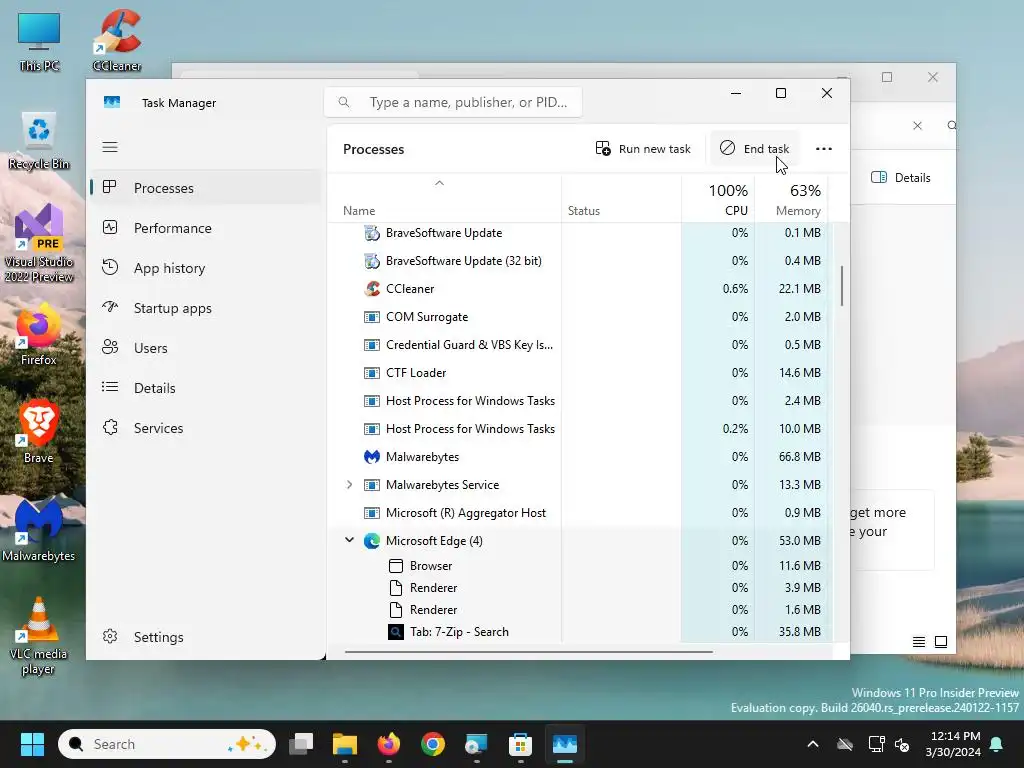Open the Task Manager hamburger navigation menu
This screenshot has height=768, width=1024.
[110, 147]
